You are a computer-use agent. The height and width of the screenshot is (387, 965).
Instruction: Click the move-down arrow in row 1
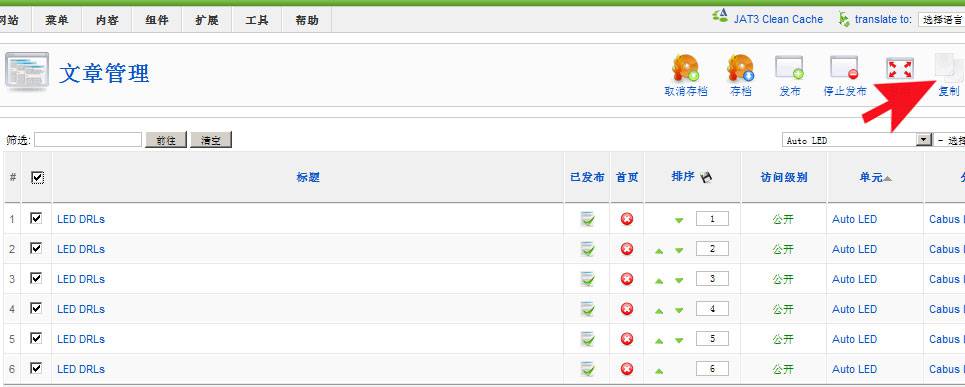pyautogui.click(x=679, y=220)
